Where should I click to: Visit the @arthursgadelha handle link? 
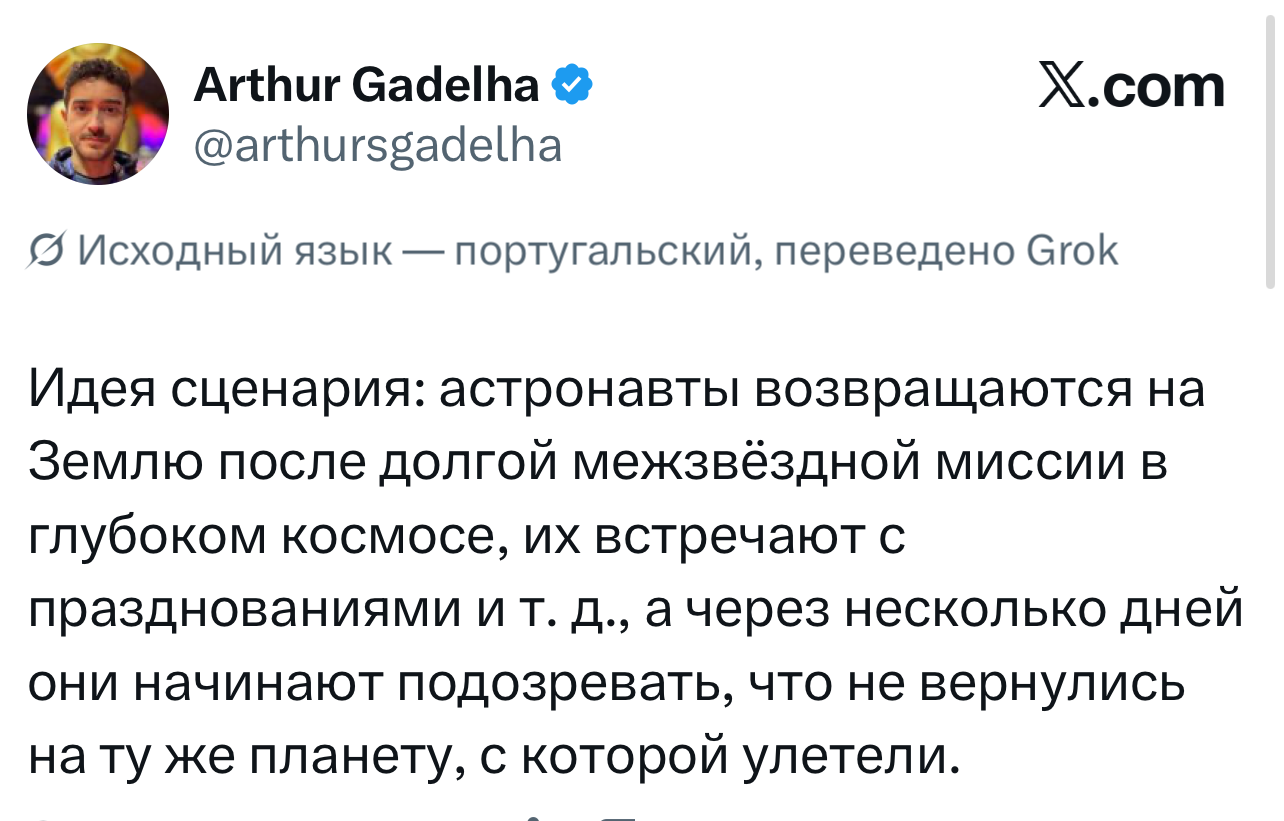pos(377,146)
